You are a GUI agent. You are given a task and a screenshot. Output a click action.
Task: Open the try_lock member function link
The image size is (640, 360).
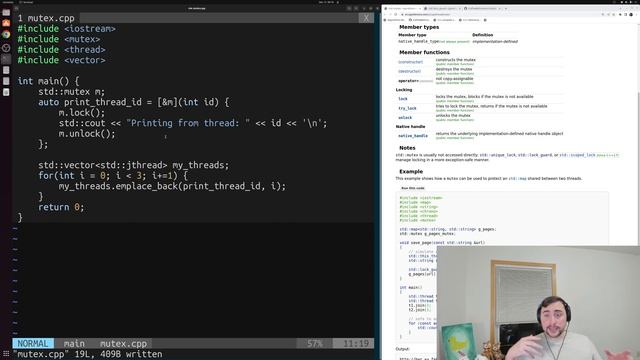tap(407, 108)
